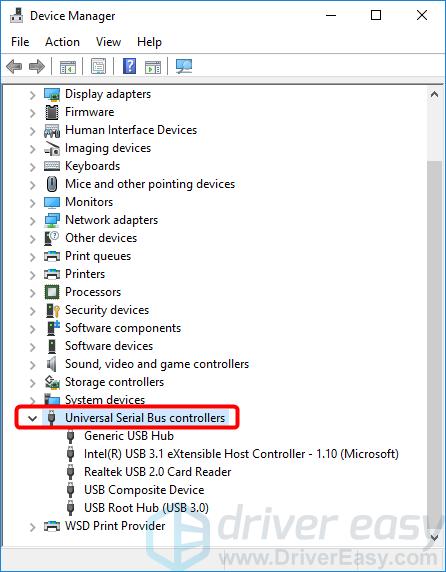
Task: Select USB Root Hub (USB 3.0)
Action: (146, 508)
